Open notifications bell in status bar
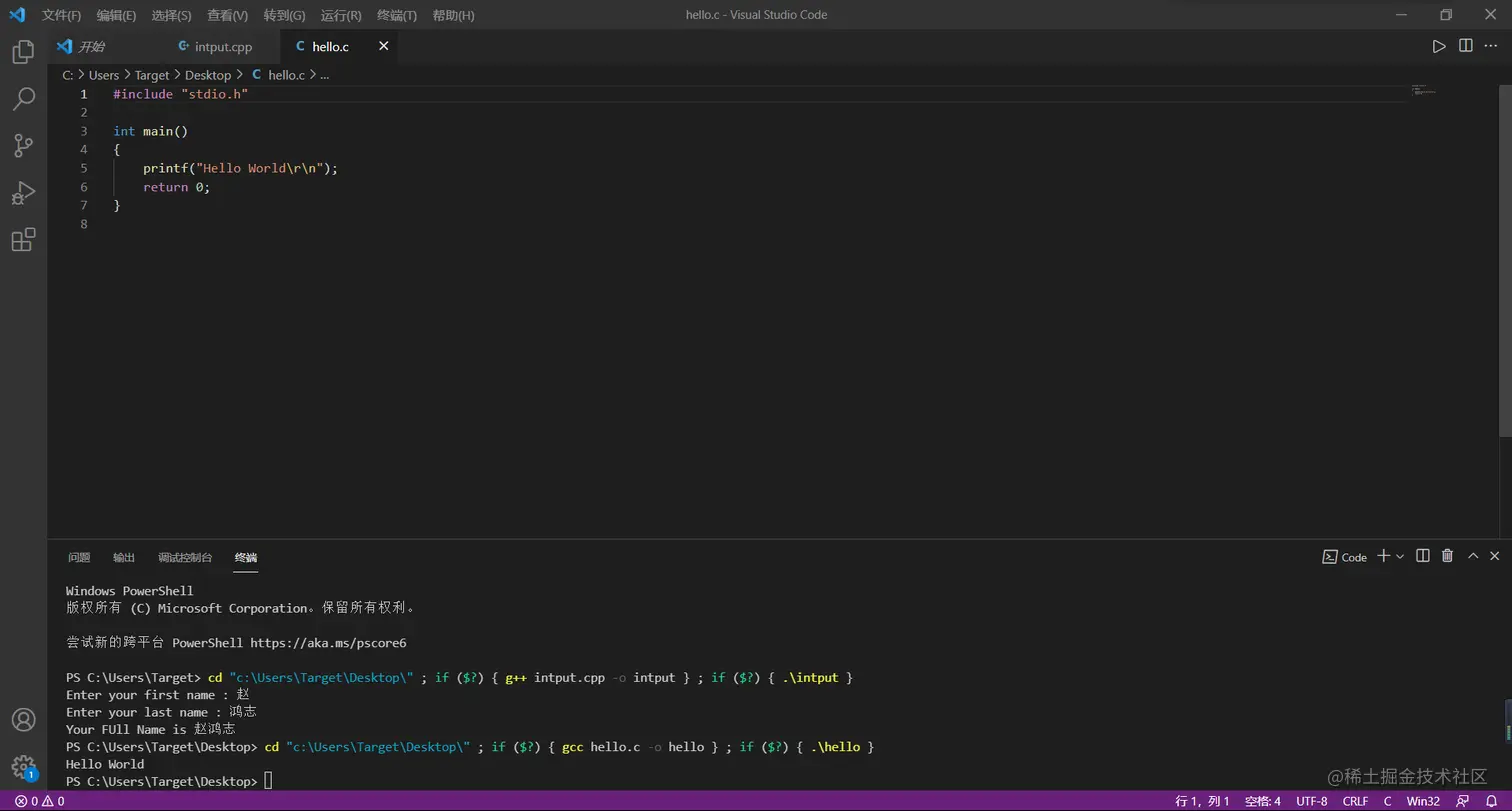The width and height of the screenshot is (1512, 811). pyautogui.click(x=1491, y=801)
